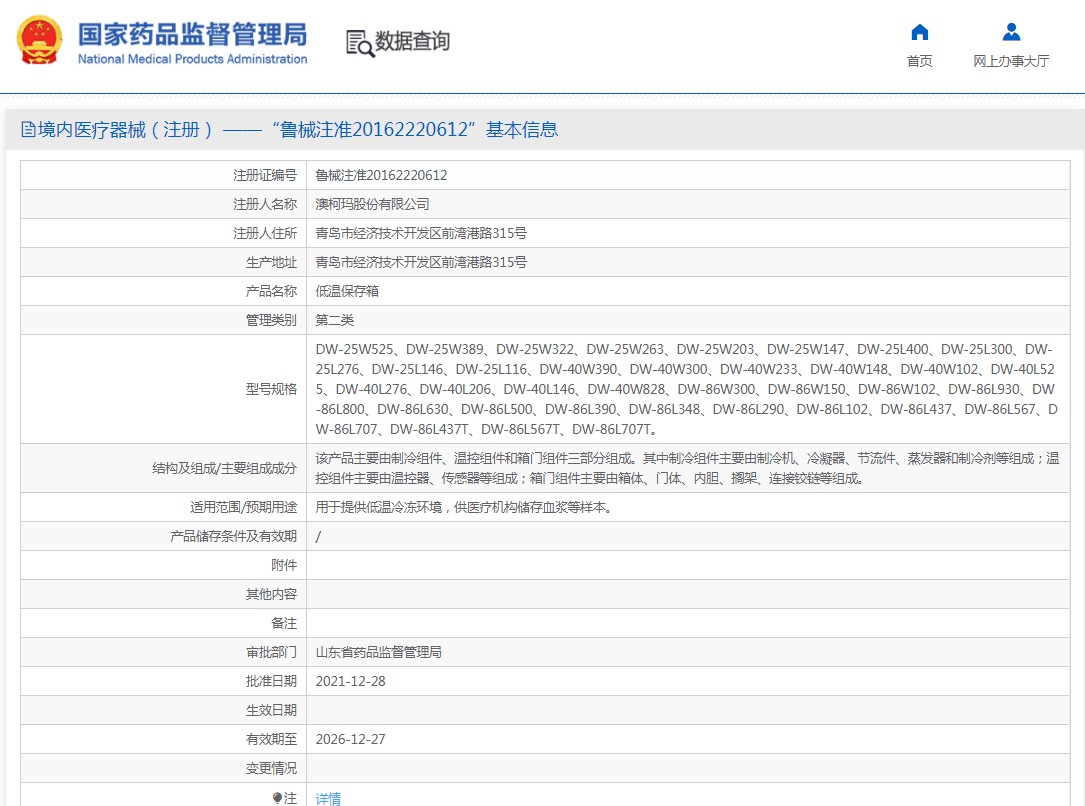Click the 型号规格 model list text
The height and width of the screenshot is (806, 1085).
click(x=686, y=389)
